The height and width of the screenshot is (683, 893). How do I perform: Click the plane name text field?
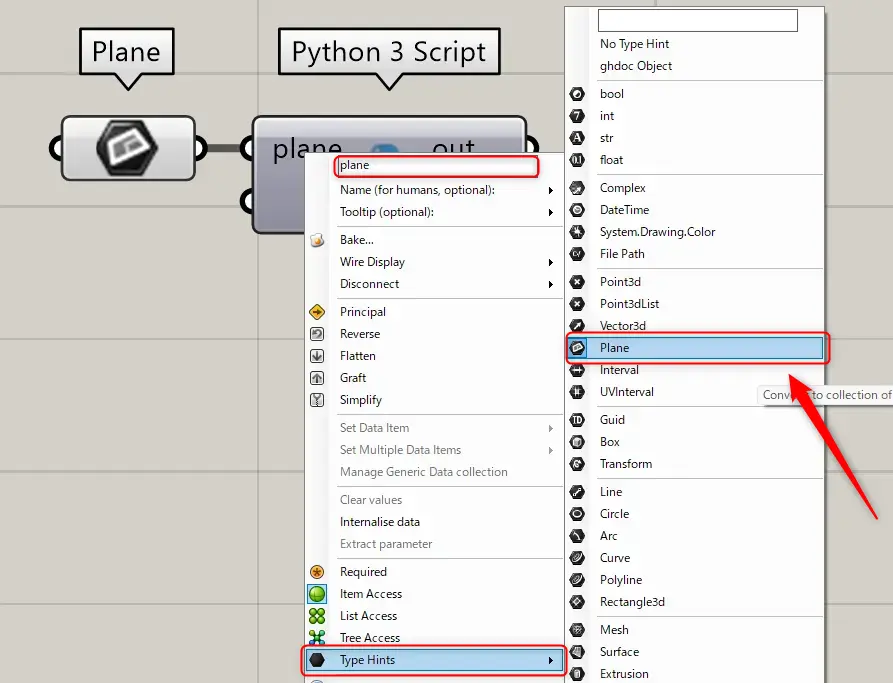437,166
